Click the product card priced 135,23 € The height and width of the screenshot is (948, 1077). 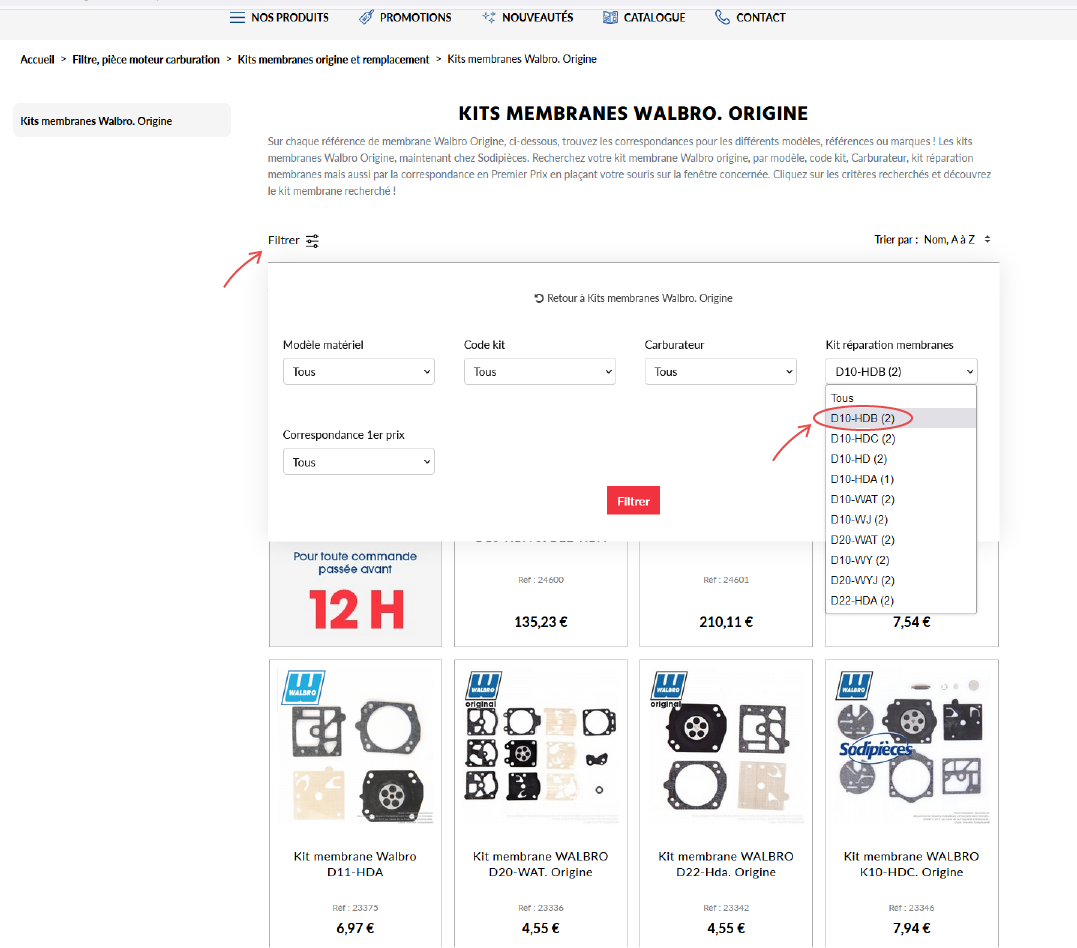[x=541, y=594]
